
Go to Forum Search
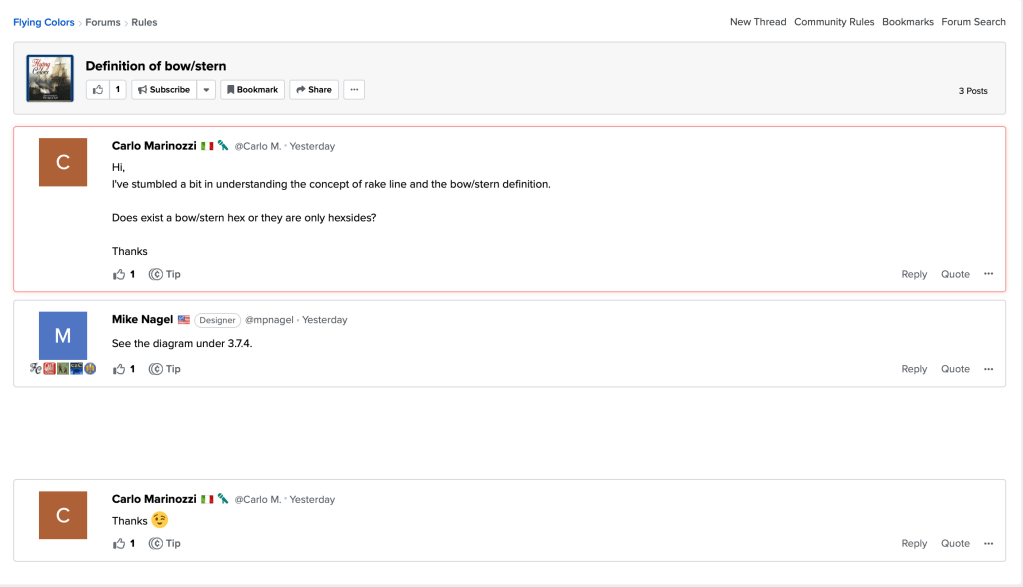click(x=973, y=22)
